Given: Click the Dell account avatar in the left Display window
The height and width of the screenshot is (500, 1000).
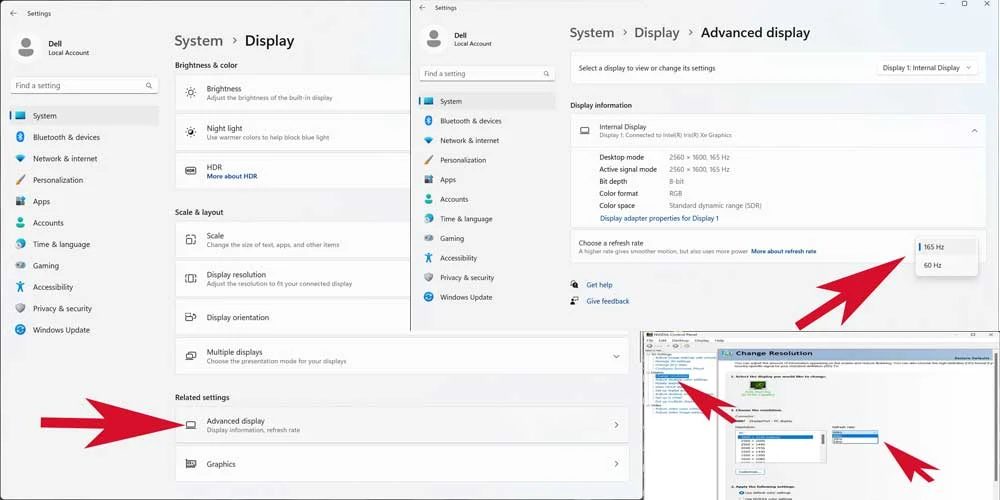Looking at the screenshot, I should (26, 47).
